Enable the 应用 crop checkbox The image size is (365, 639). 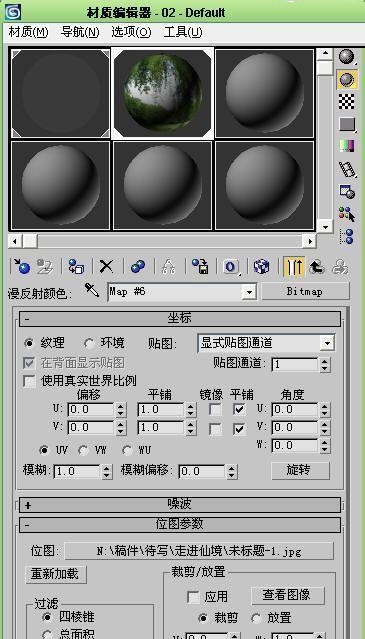193,597
